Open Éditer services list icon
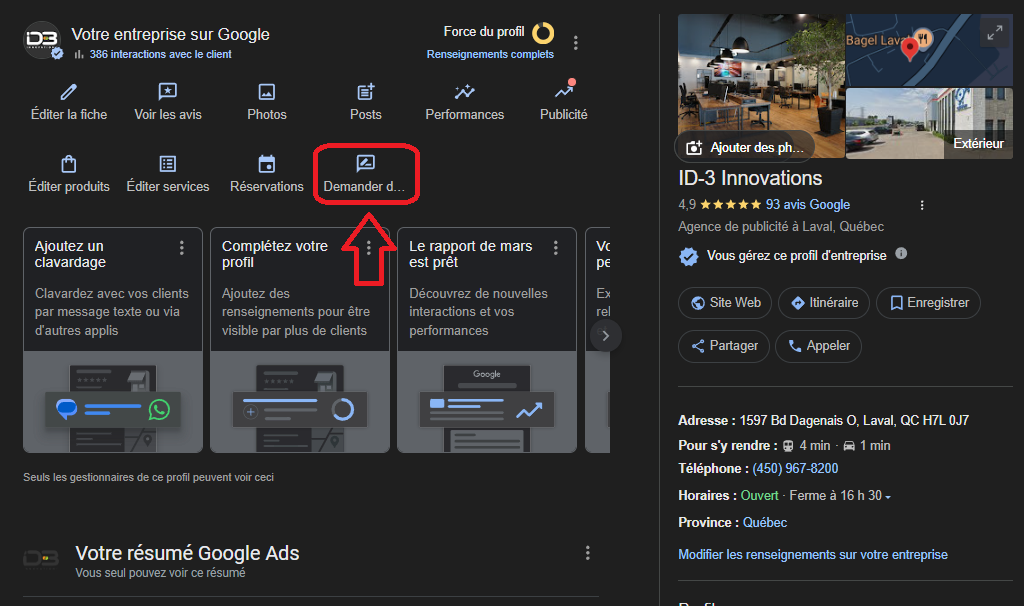 168,165
